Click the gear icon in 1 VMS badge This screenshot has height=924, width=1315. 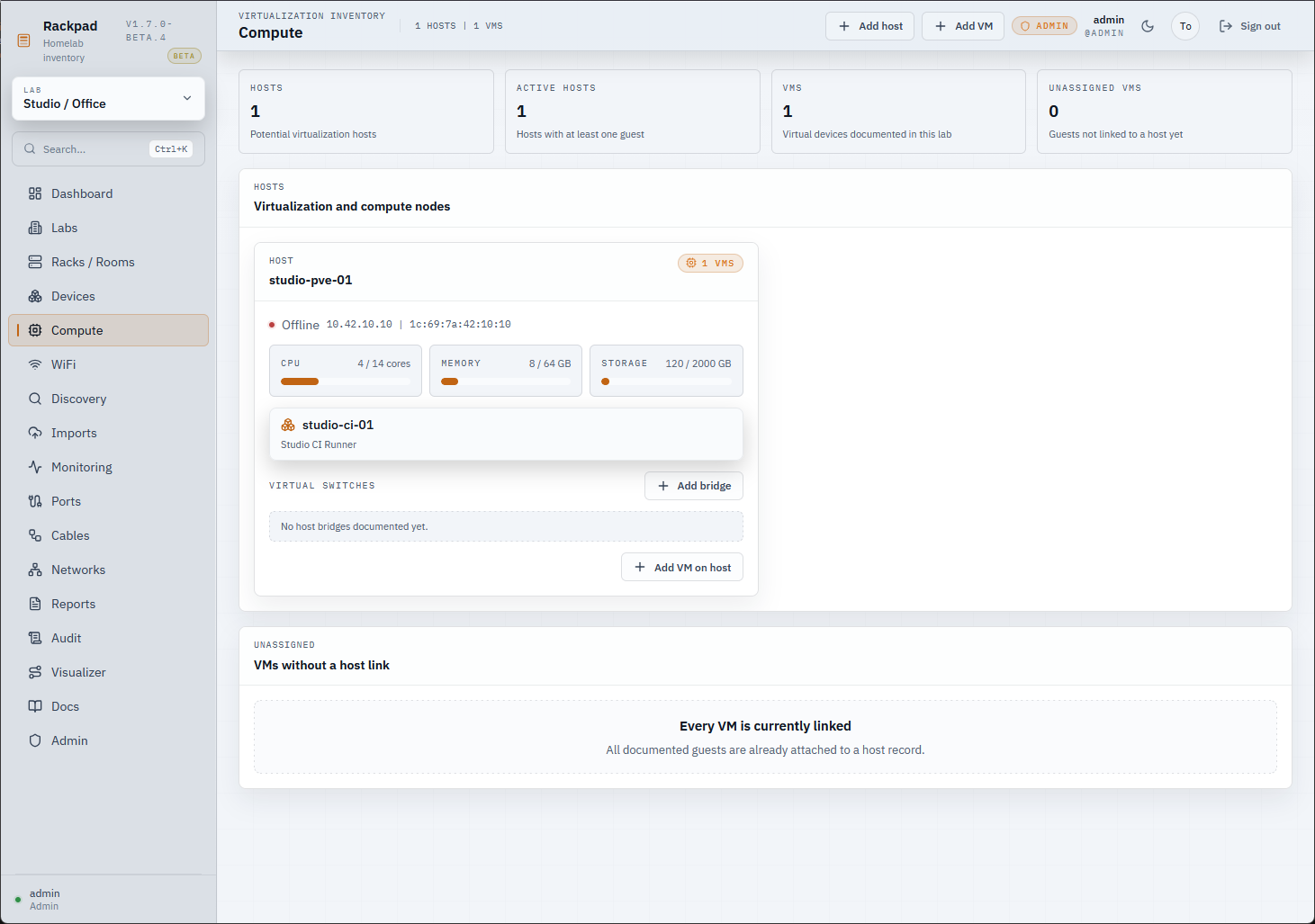point(691,263)
